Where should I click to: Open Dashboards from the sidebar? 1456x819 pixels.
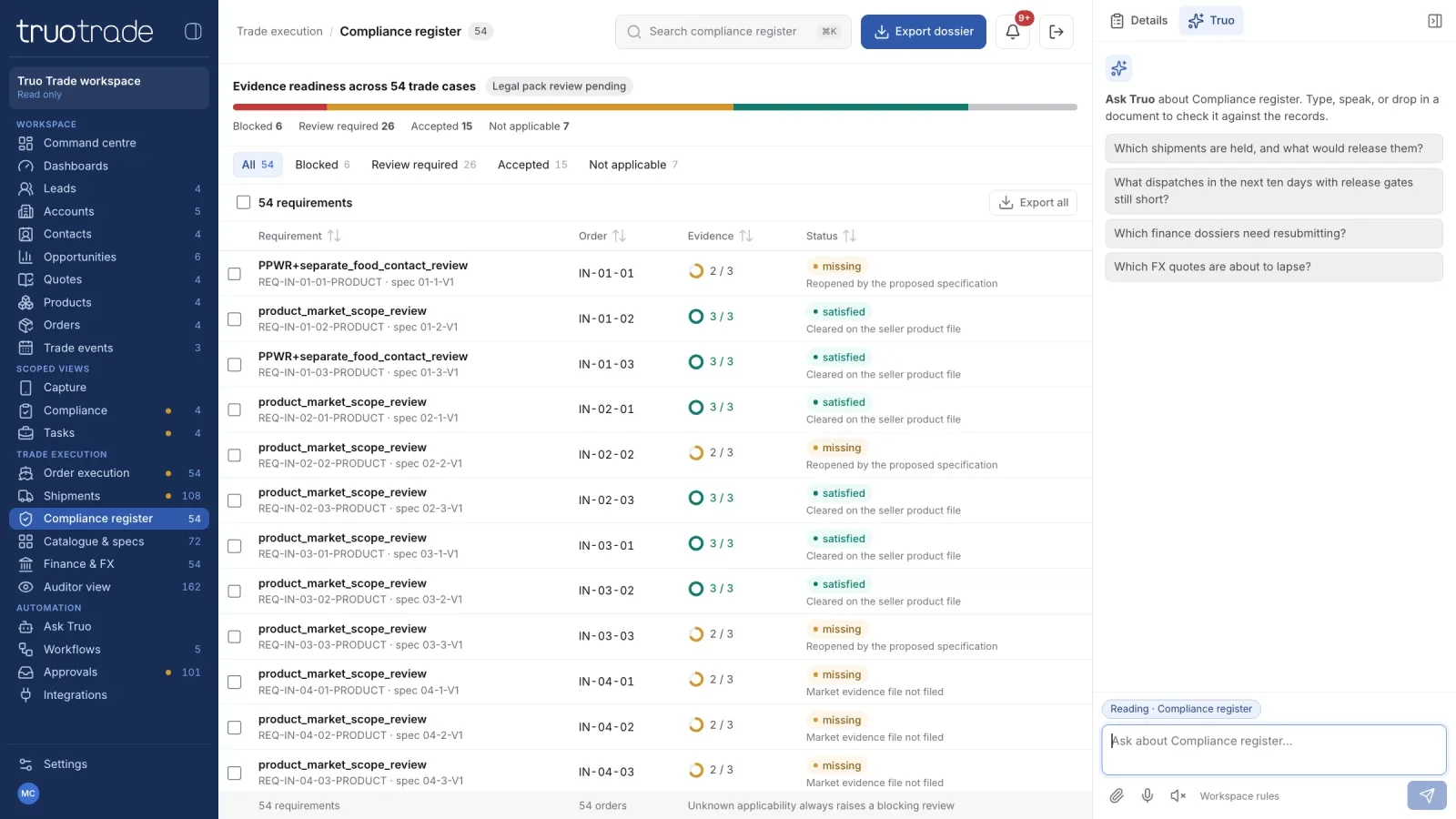109,166
